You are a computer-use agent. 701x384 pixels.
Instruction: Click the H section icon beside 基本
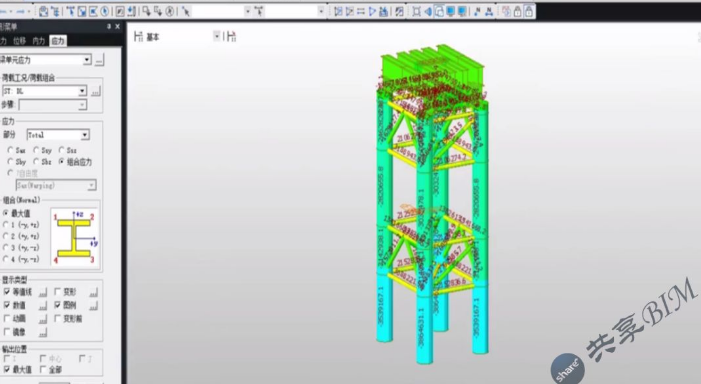pyautogui.click(x=139, y=37)
